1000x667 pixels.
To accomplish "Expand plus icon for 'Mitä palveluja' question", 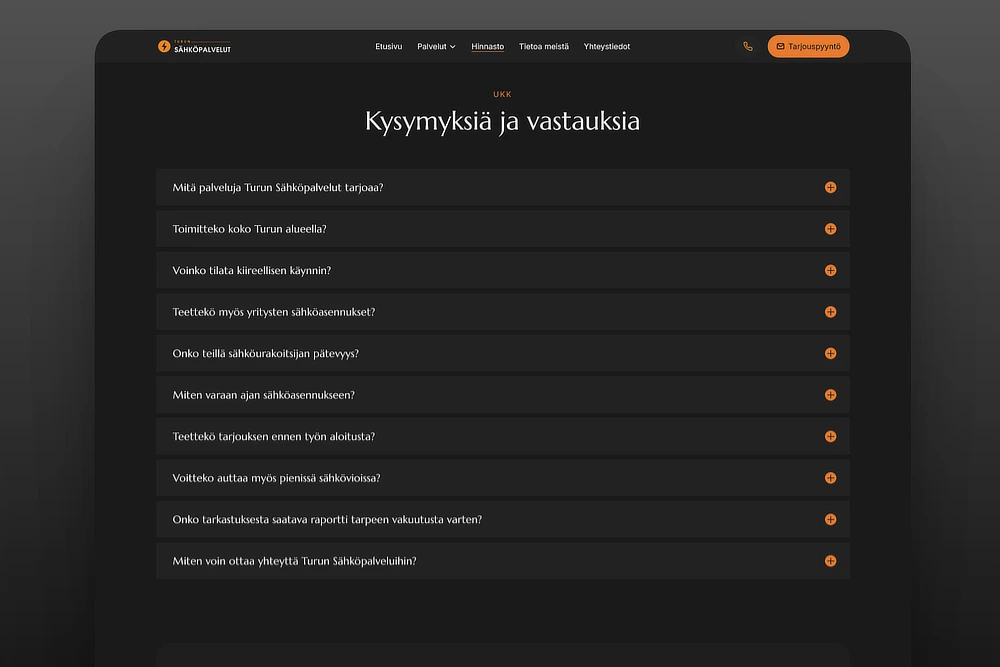I will 830,187.
